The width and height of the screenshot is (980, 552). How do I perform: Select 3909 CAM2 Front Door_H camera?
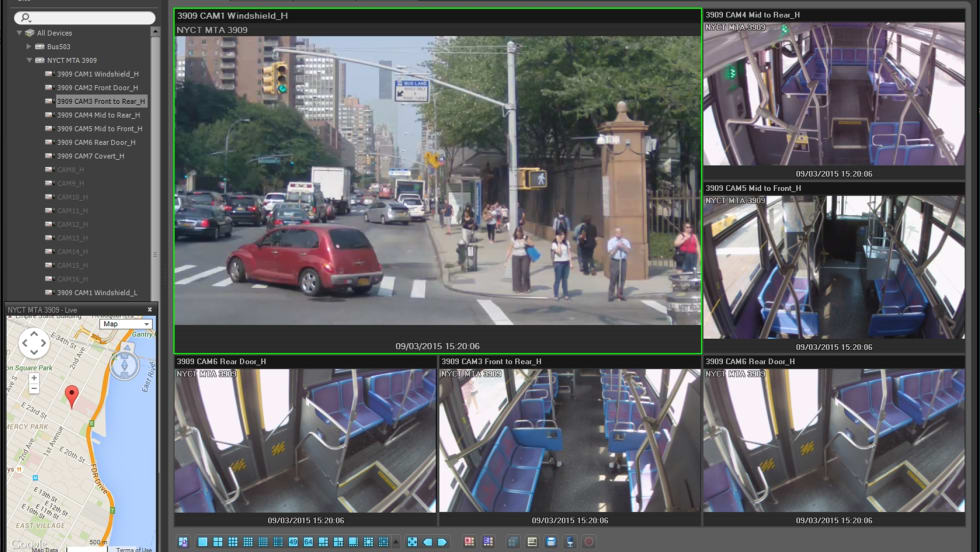click(x=97, y=88)
